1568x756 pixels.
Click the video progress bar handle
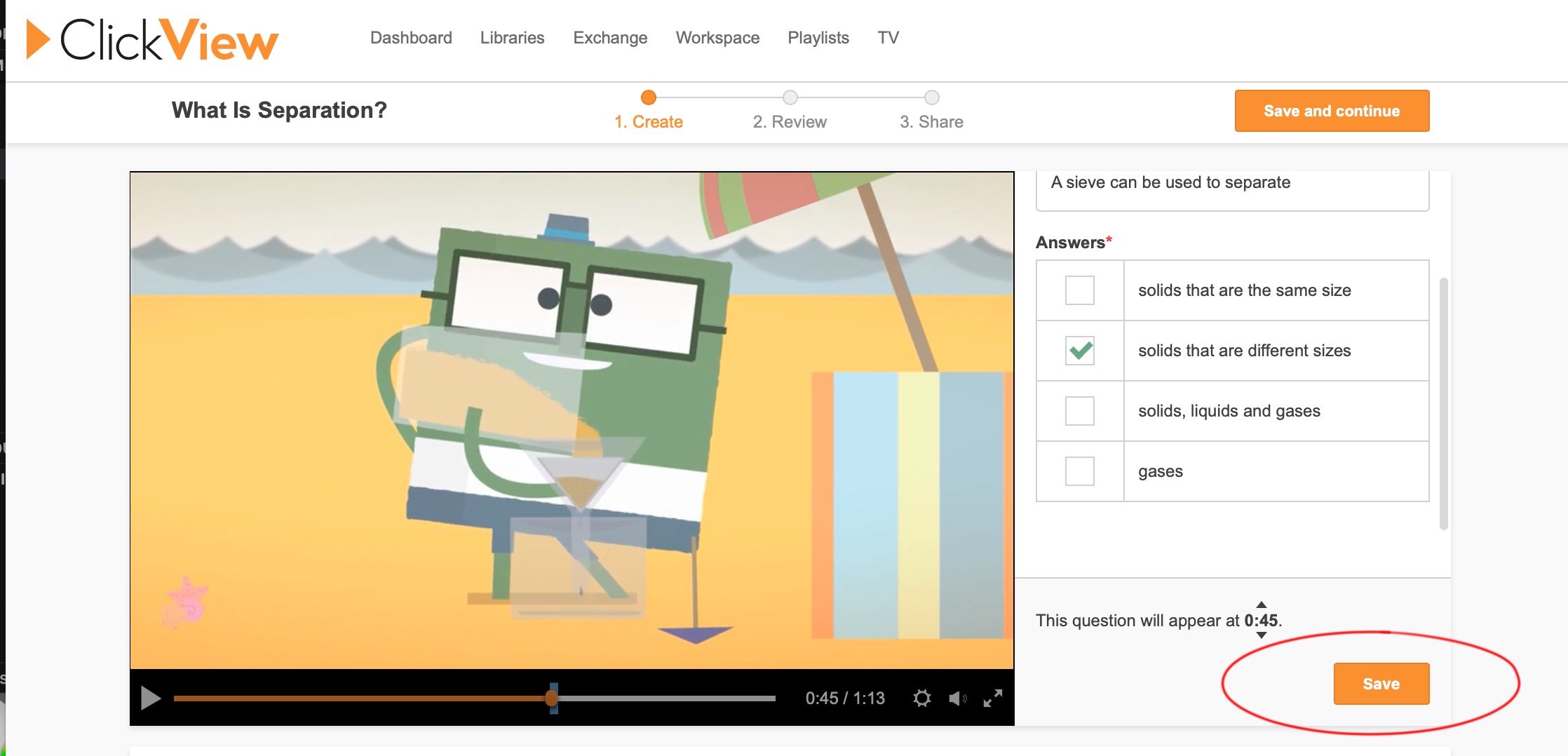553,698
